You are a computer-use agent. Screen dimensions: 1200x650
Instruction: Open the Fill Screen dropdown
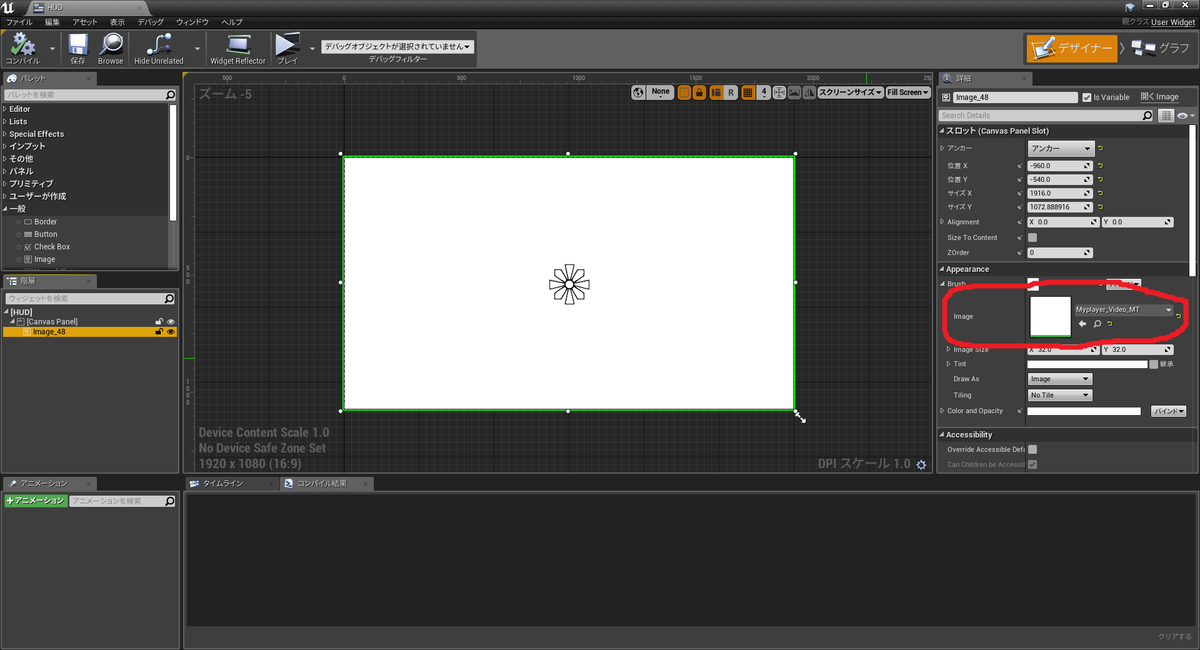[908, 92]
